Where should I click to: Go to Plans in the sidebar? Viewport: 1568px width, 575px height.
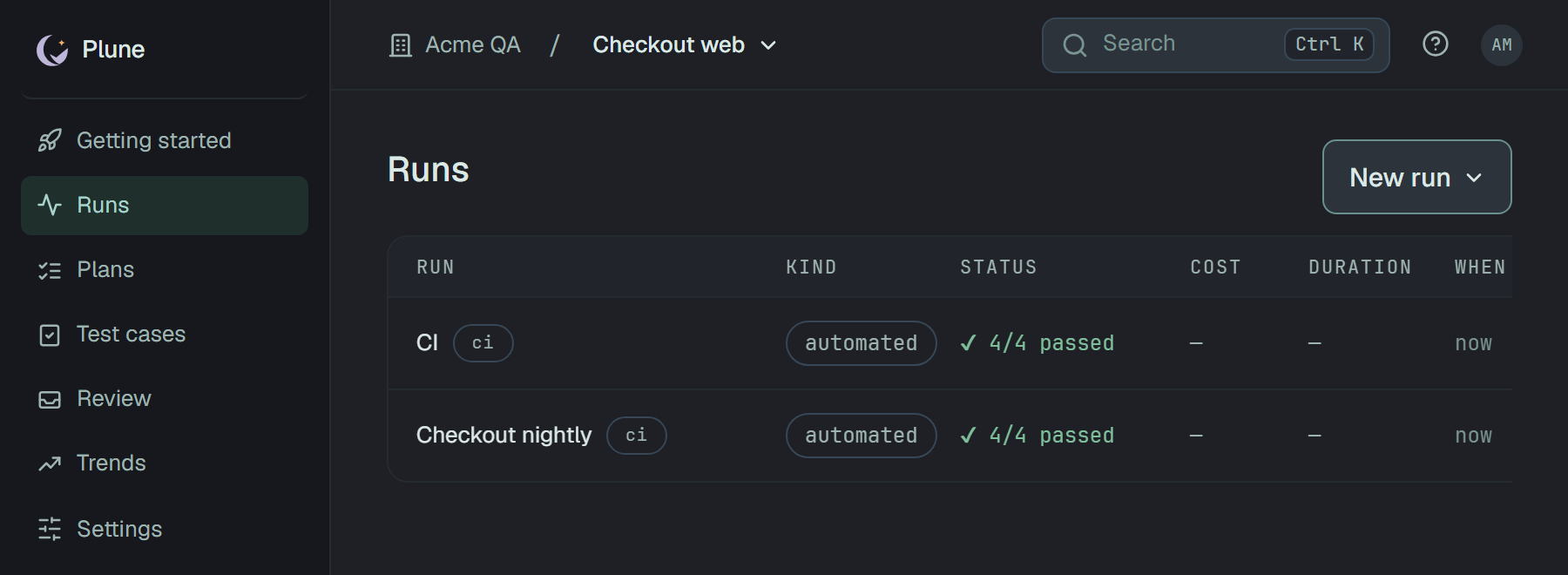tap(105, 269)
